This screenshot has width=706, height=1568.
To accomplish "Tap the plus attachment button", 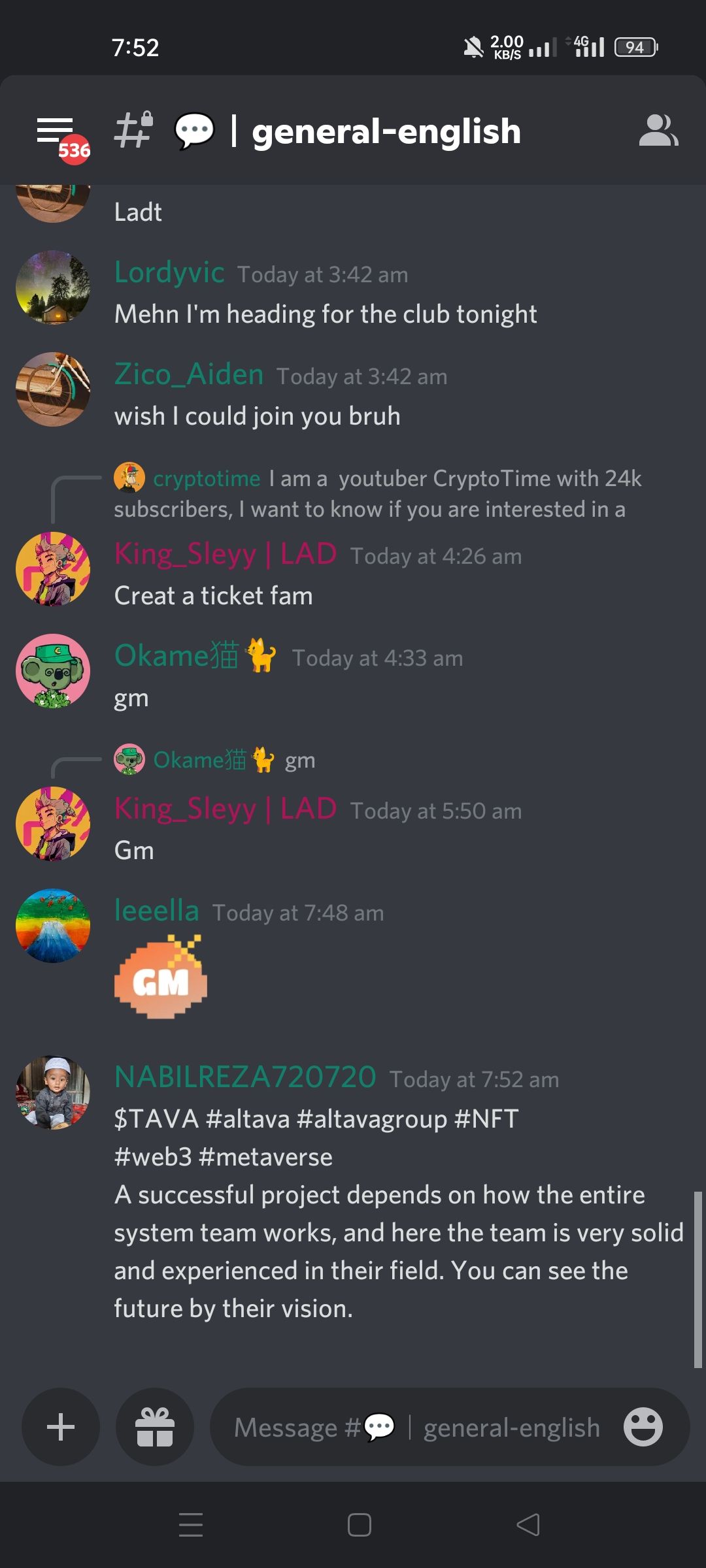I will coord(61,1427).
